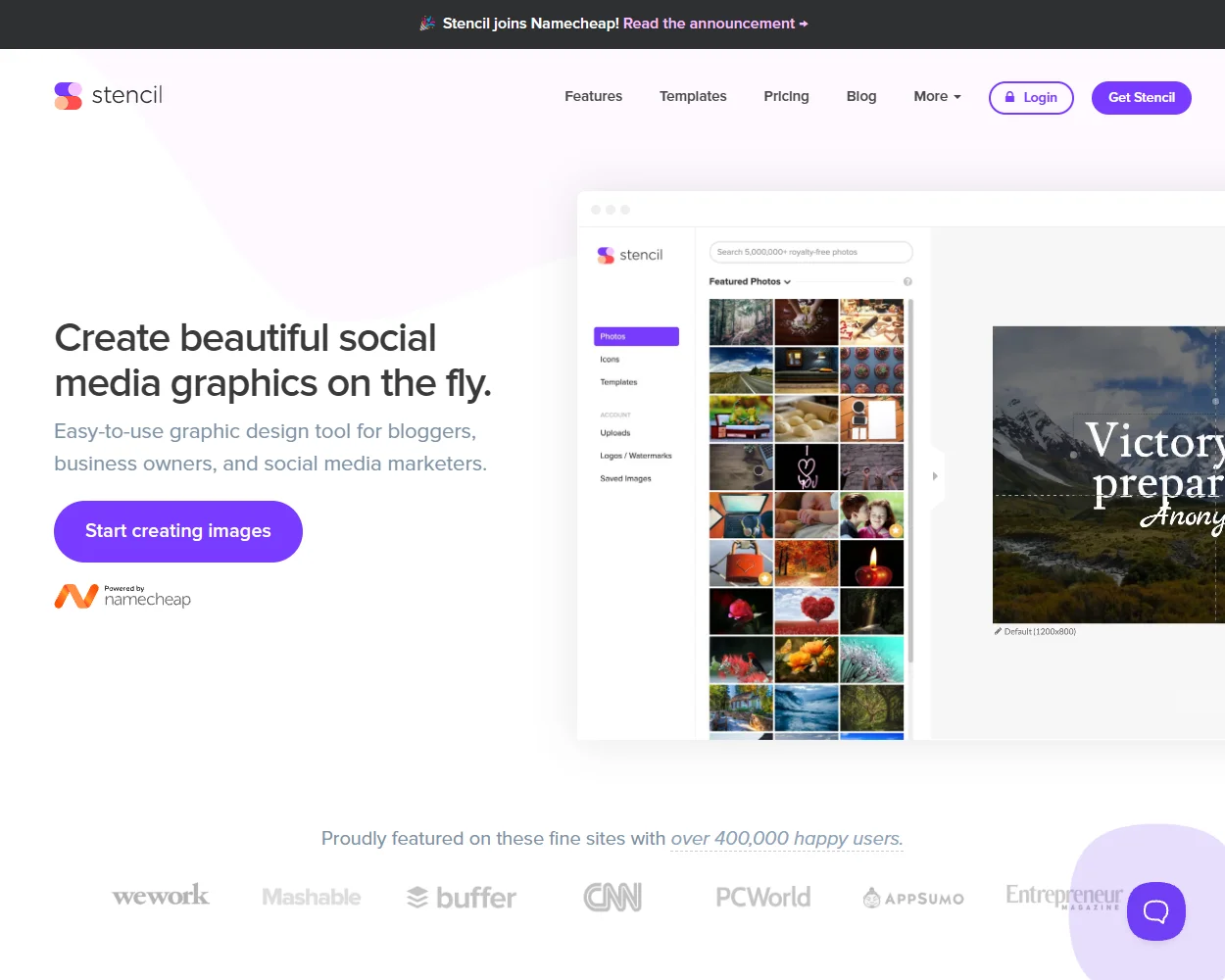The width and height of the screenshot is (1225, 980).
Task: Expand the Featured Photos dropdown
Action: (x=750, y=281)
